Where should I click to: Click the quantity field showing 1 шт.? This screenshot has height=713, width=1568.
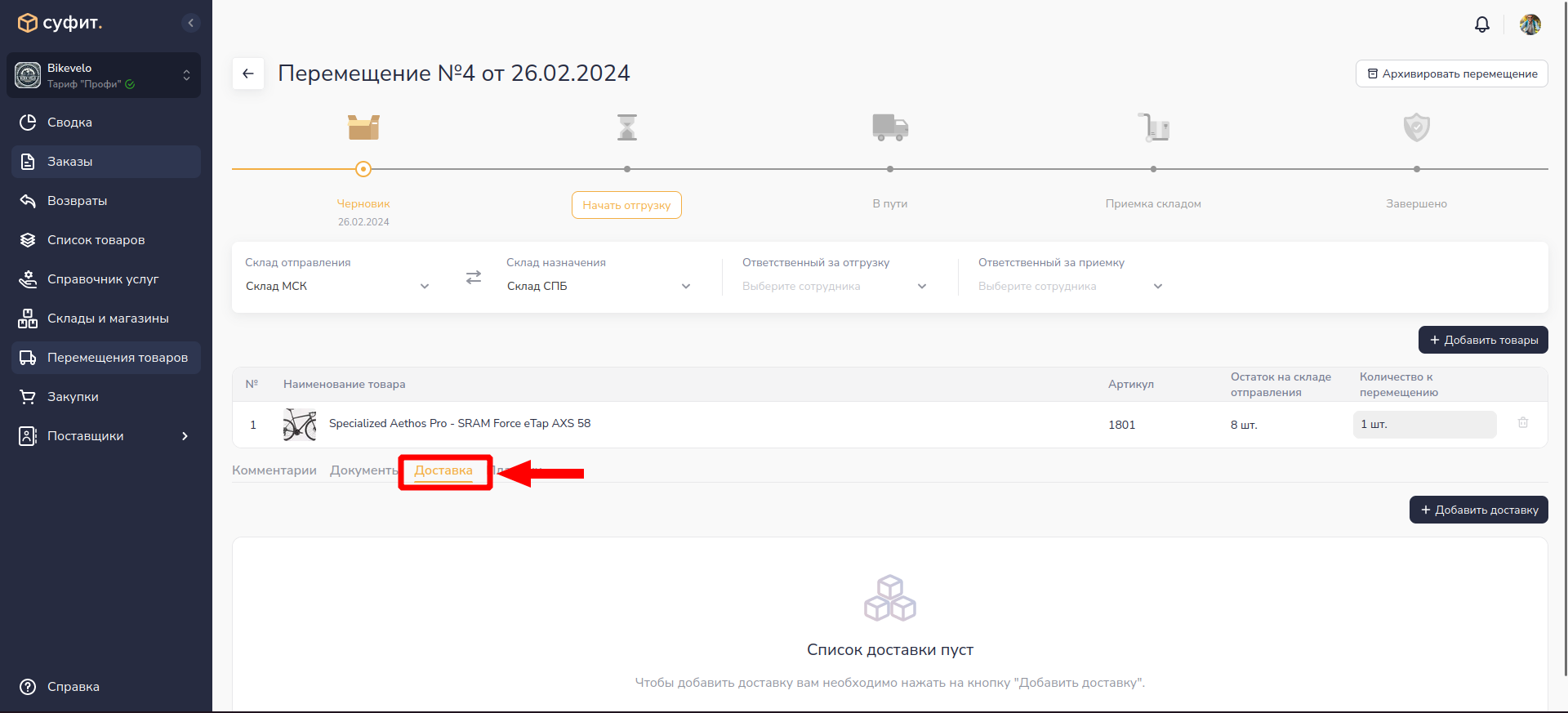(x=1425, y=425)
